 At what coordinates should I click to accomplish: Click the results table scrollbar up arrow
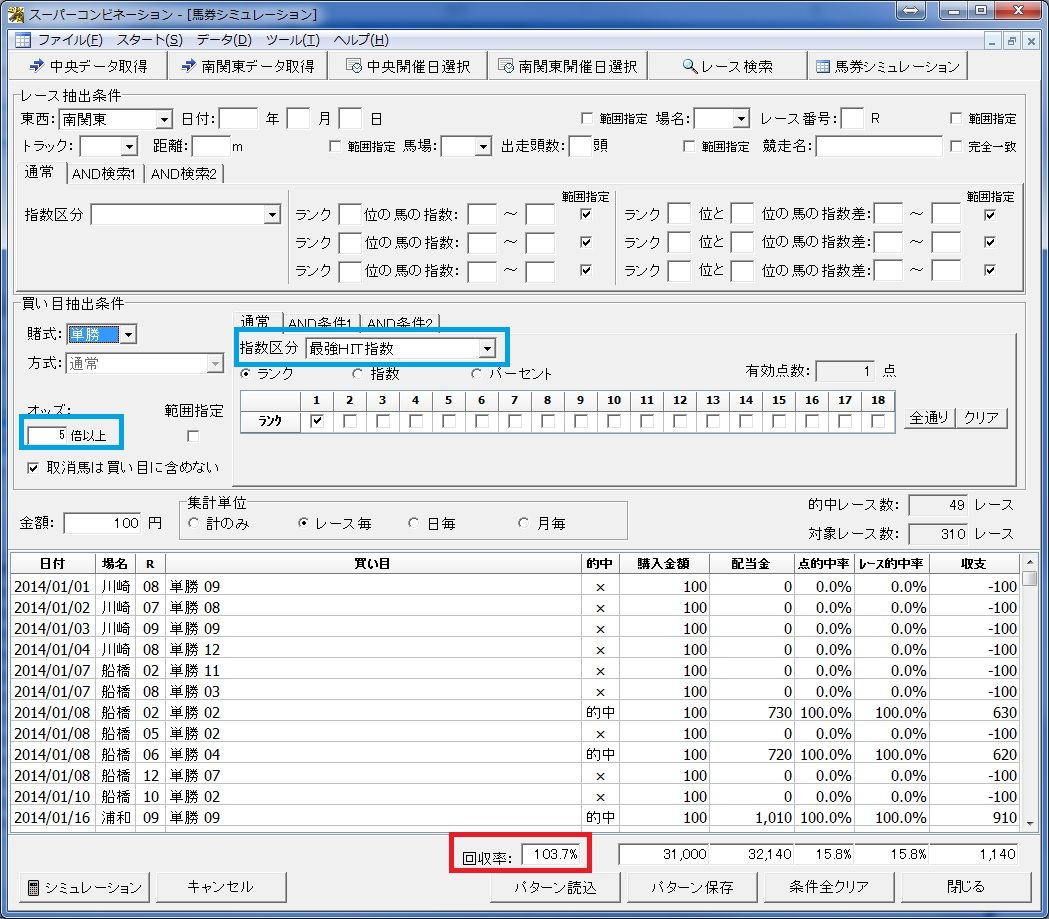pyautogui.click(x=1030, y=561)
